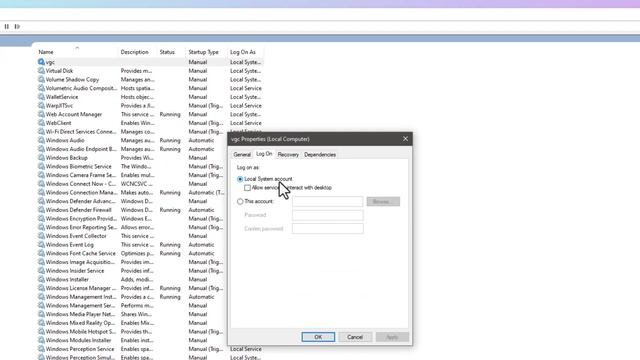The image size is (640, 360).
Task: Select Windows Connection Manager service
Action: pyautogui.click(x=132, y=192)
